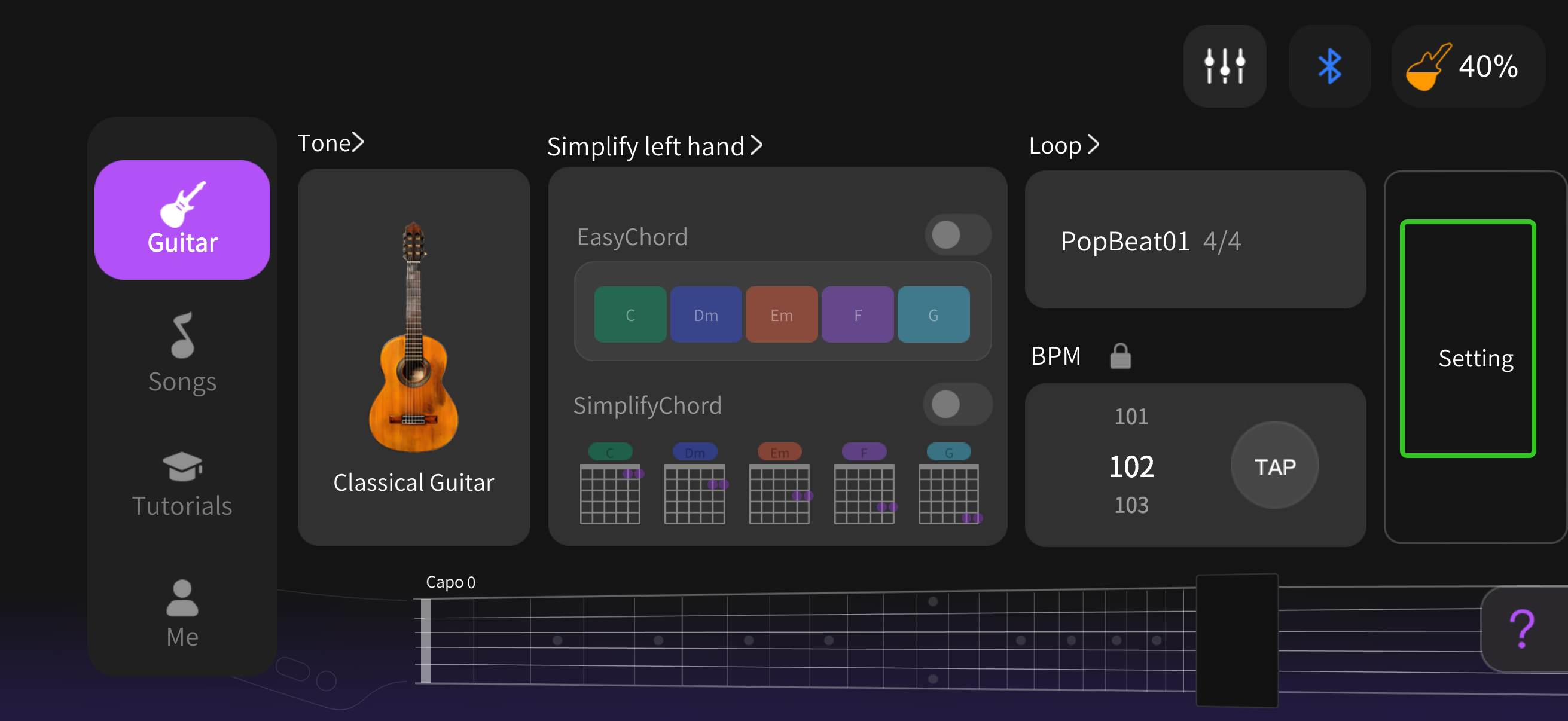The height and width of the screenshot is (721, 1568).
Task: Select the PopBeat01 loop entry
Action: click(x=1195, y=241)
